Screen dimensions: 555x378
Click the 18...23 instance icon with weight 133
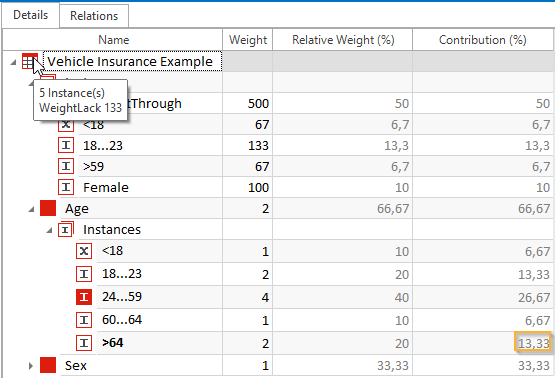pyautogui.click(x=66, y=145)
